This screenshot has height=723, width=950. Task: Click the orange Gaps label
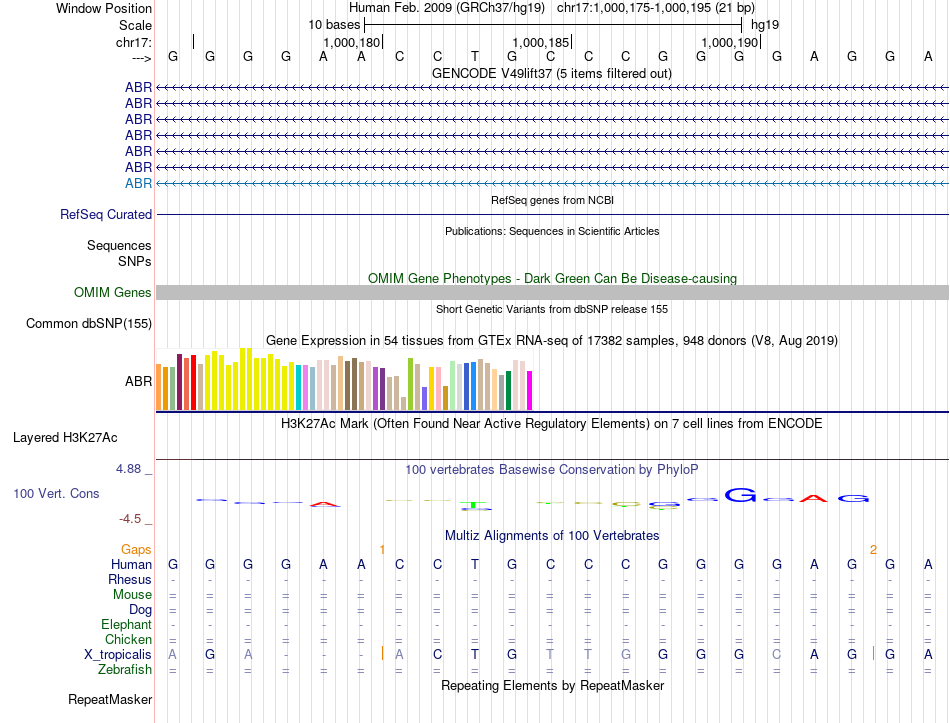click(136, 549)
